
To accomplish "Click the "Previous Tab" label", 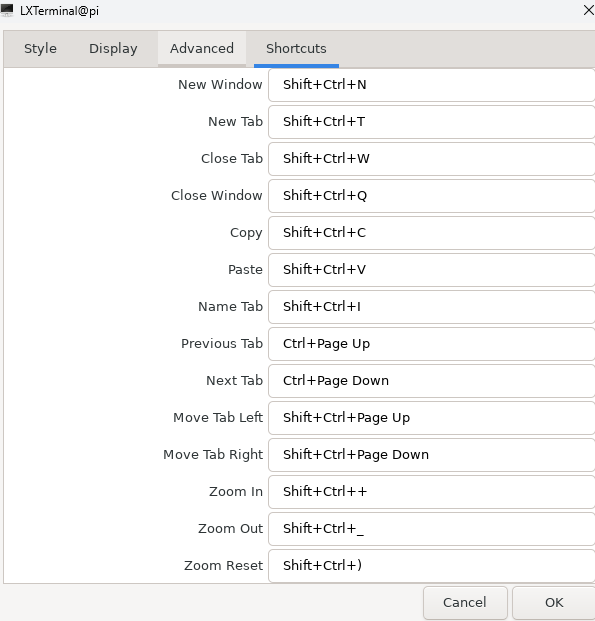I will tap(222, 343).
